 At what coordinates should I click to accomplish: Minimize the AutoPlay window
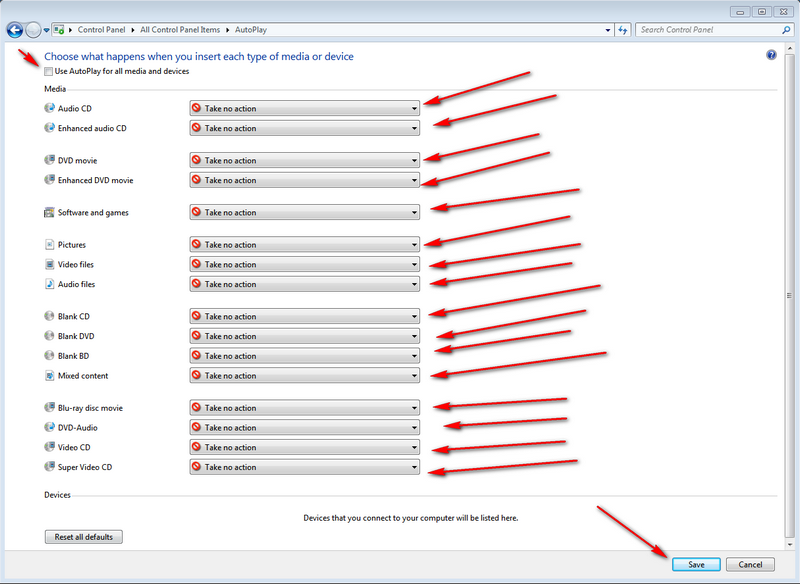pos(740,11)
